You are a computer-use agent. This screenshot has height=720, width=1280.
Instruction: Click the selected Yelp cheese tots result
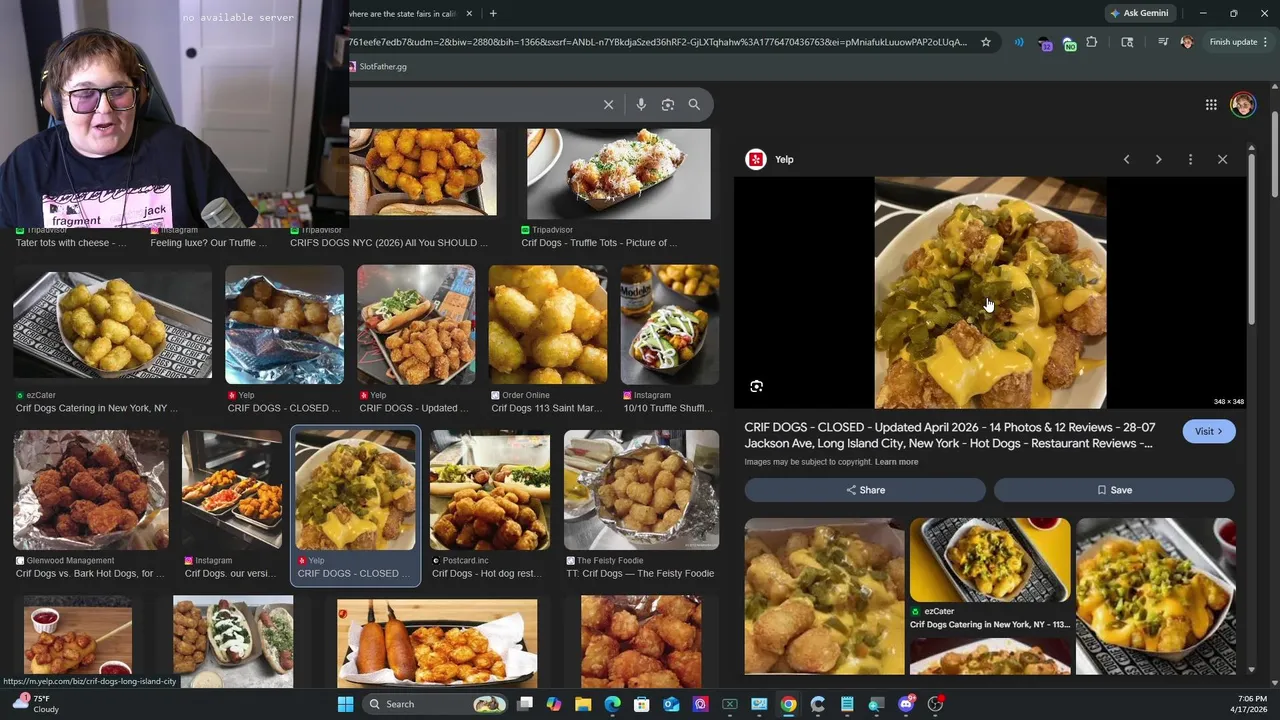(x=355, y=490)
